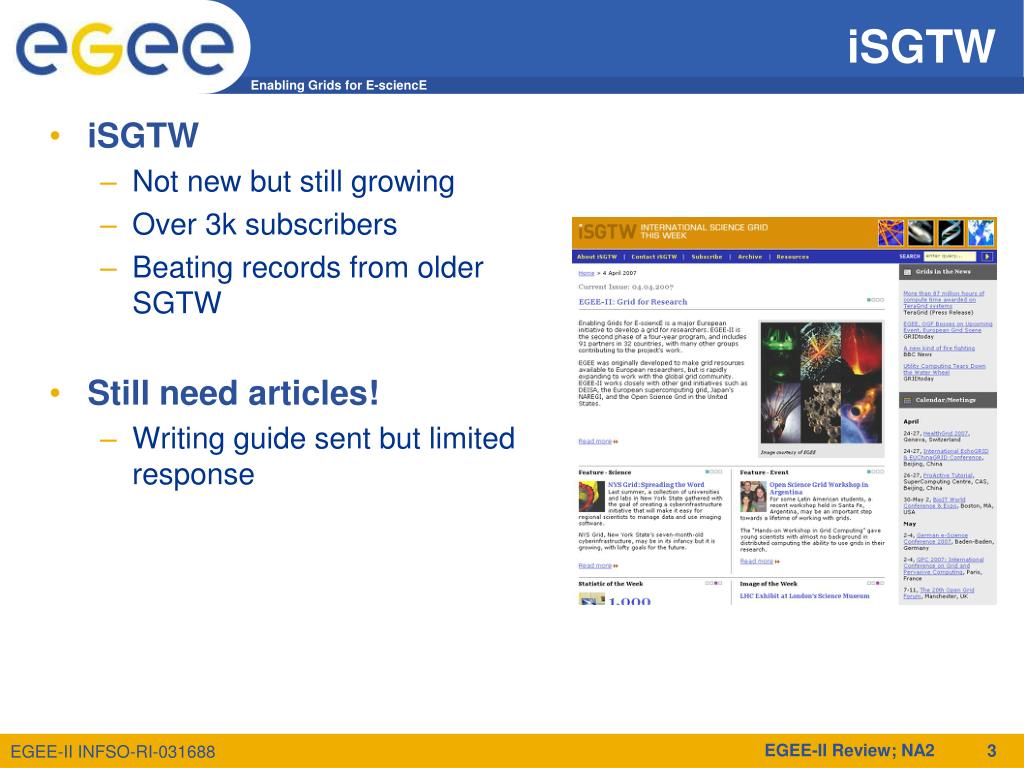Click Read more under Argentina workshop article

756,561
